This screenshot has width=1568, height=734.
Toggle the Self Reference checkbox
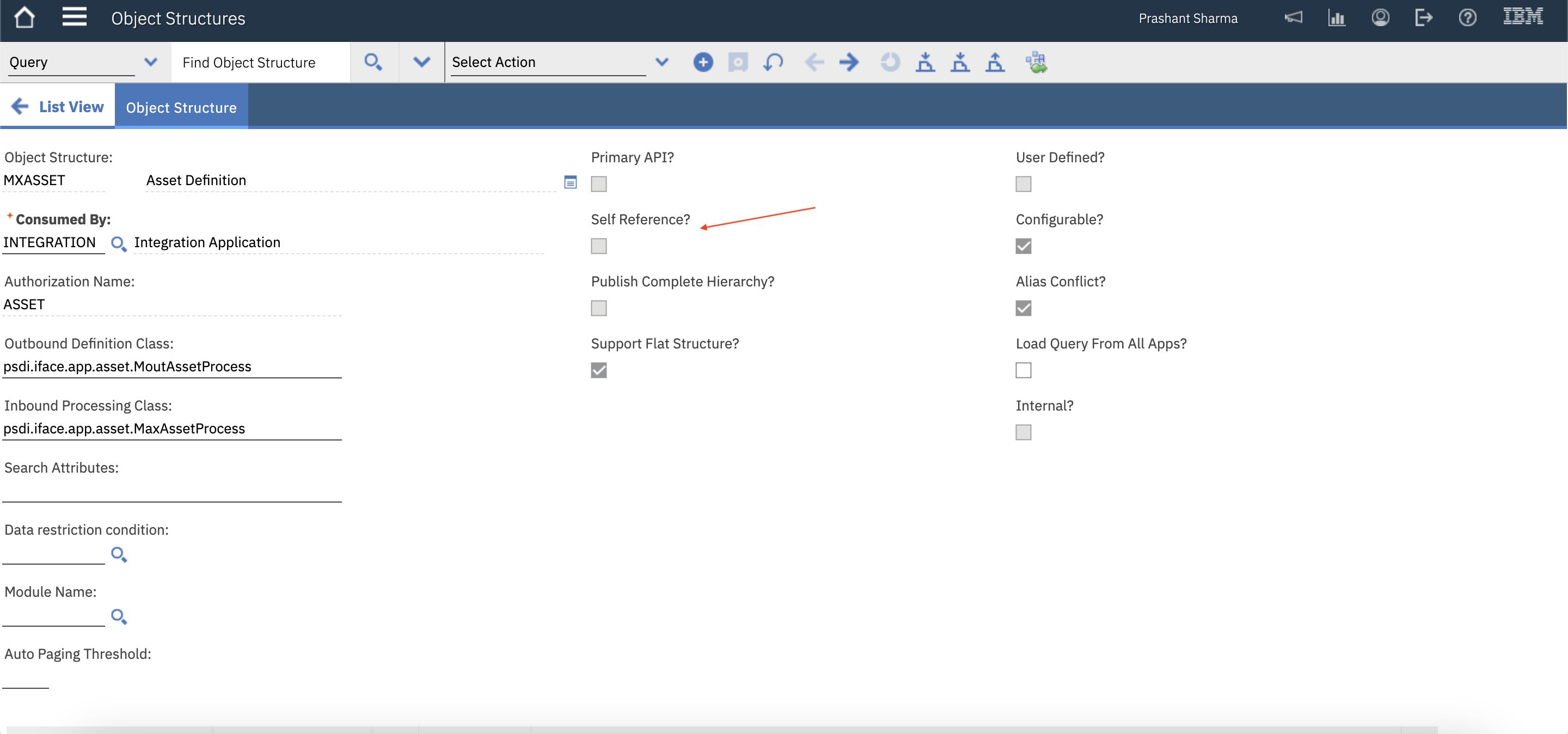(x=599, y=246)
